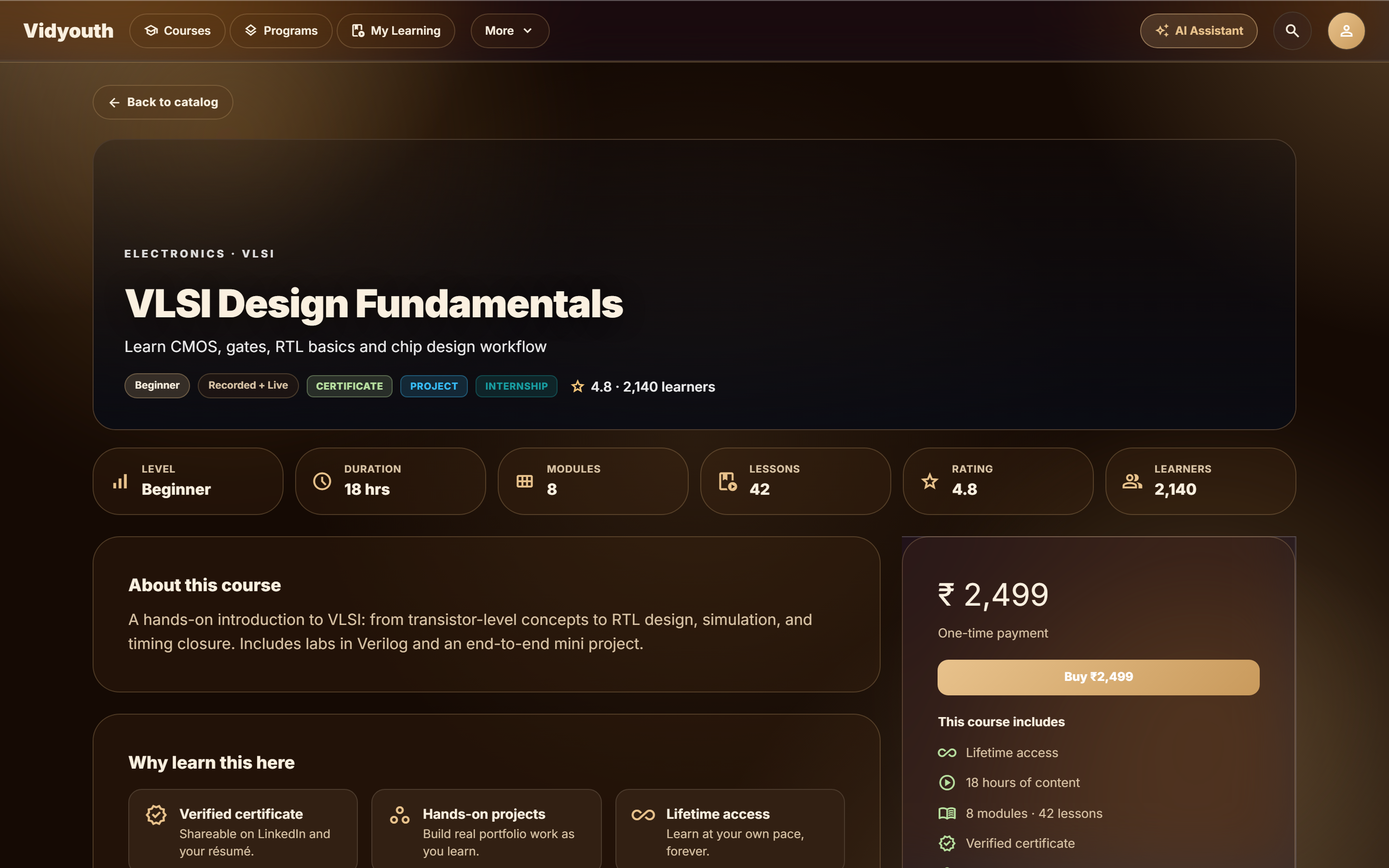The image size is (1389, 868).
Task: Open the Programs nav item
Action: (281, 31)
